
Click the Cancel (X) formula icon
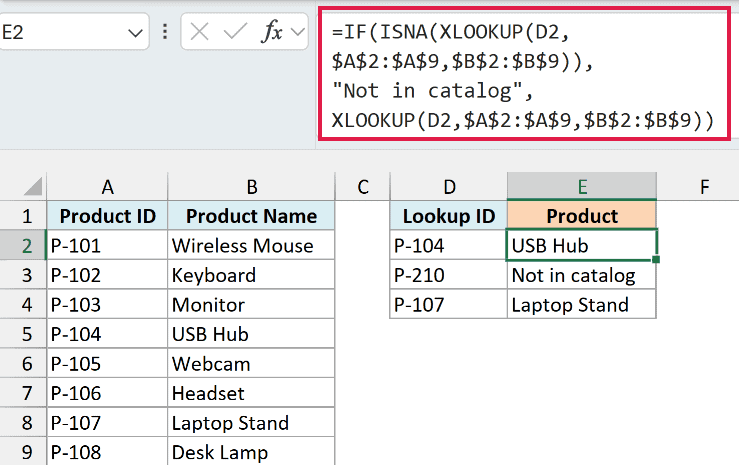click(199, 32)
